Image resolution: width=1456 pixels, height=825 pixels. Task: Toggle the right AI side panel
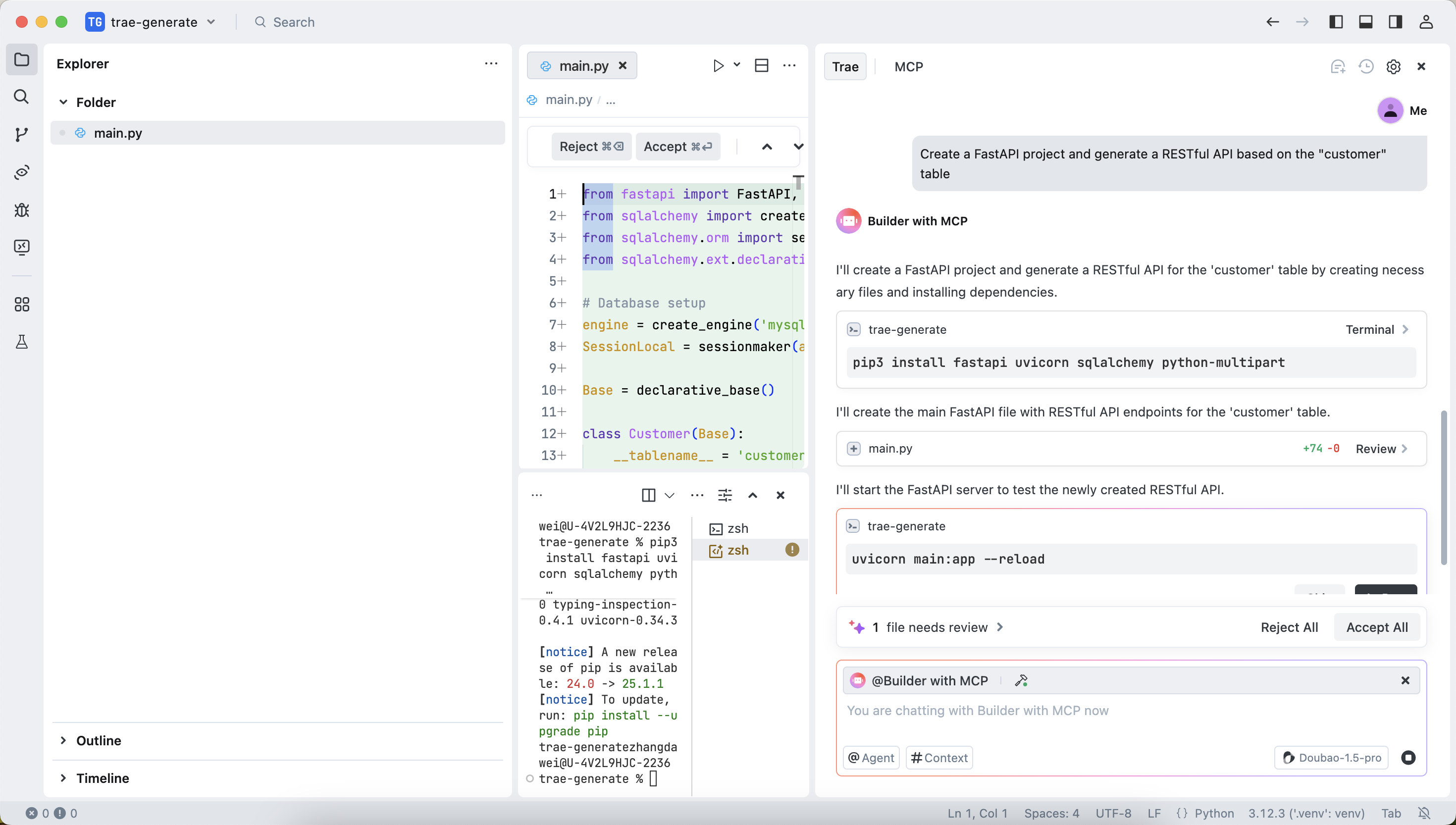(x=1396, y=22)
